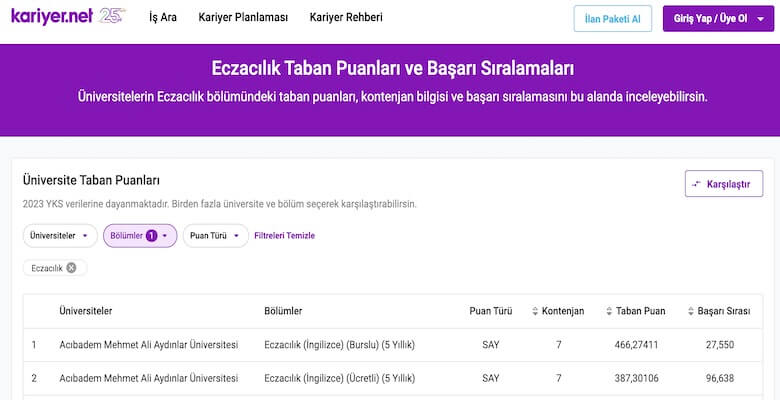
Task: Open the Kariyer Planlaması menu
Action: (x=243, y=17)
